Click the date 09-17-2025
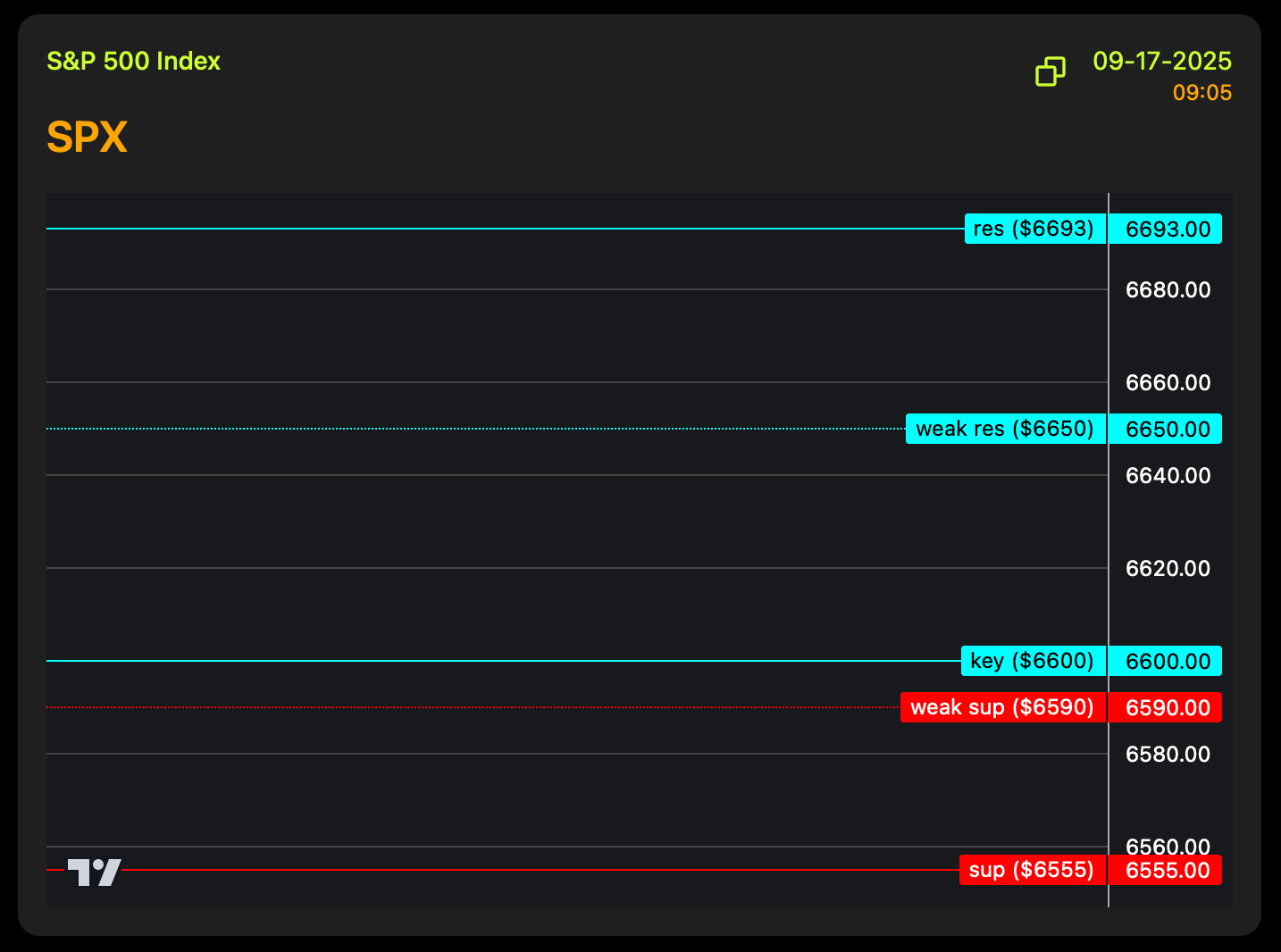The height and width of the screenshot is (952, 1281). point(1162,61)
